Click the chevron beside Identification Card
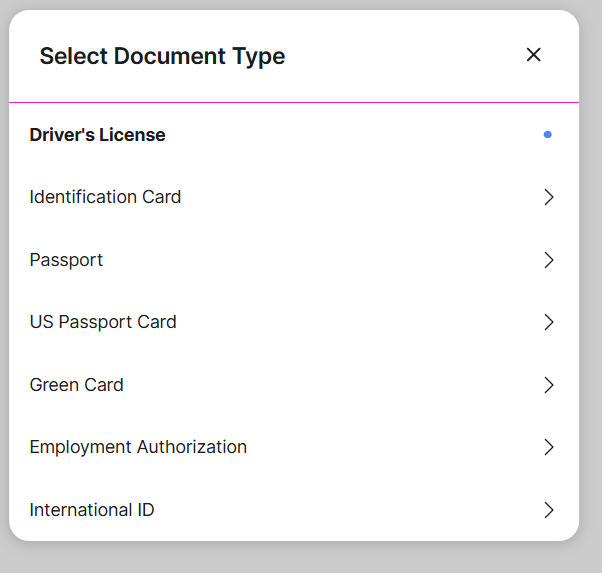This screenshot has width=602, height=573. (x=548, y=197)
